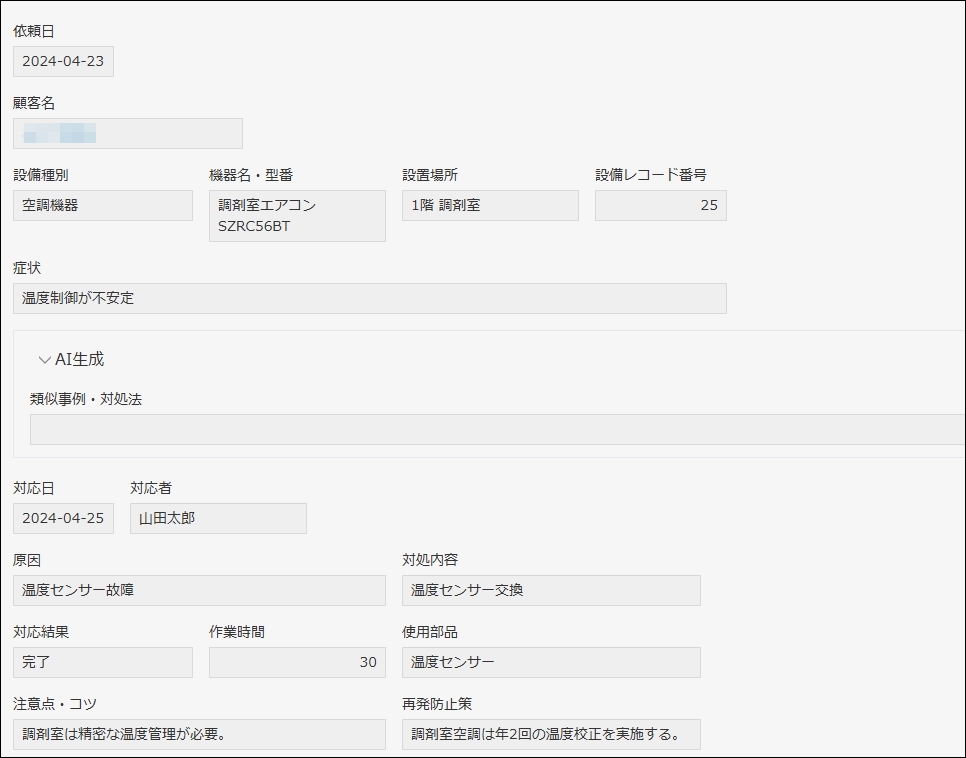The image size is (966, 758).
Task: Click the 作業時間 field showing 30
Action: (298, 662)
